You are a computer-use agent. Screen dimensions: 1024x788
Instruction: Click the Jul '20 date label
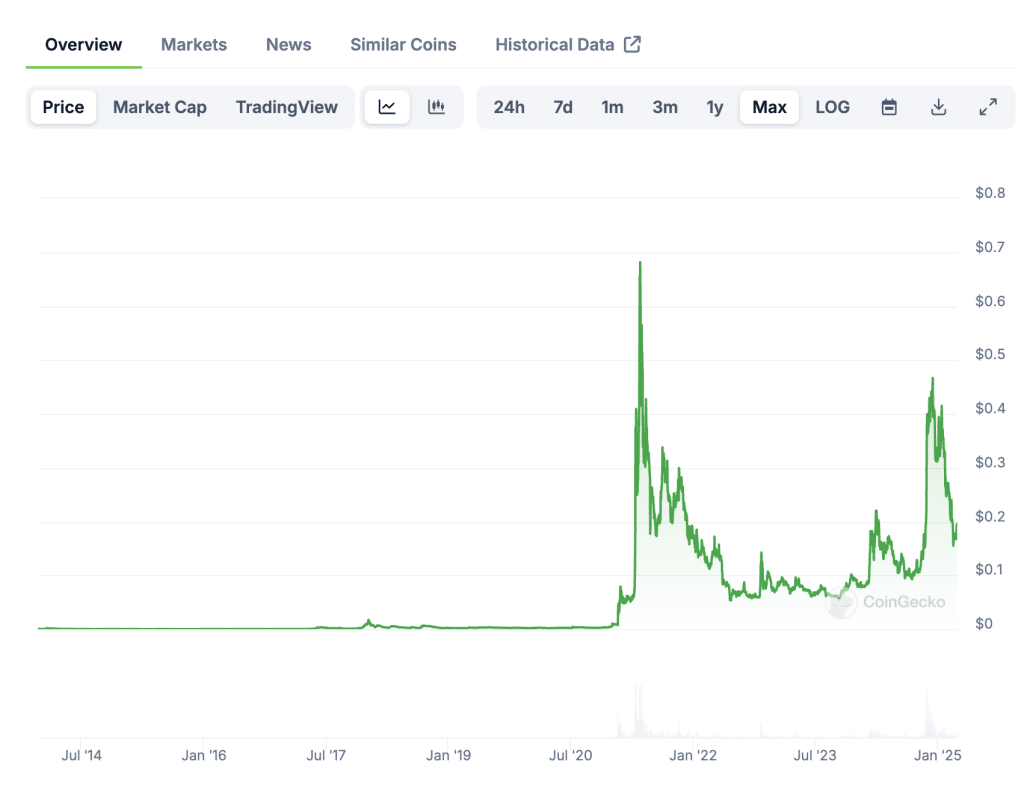[571, 755]
